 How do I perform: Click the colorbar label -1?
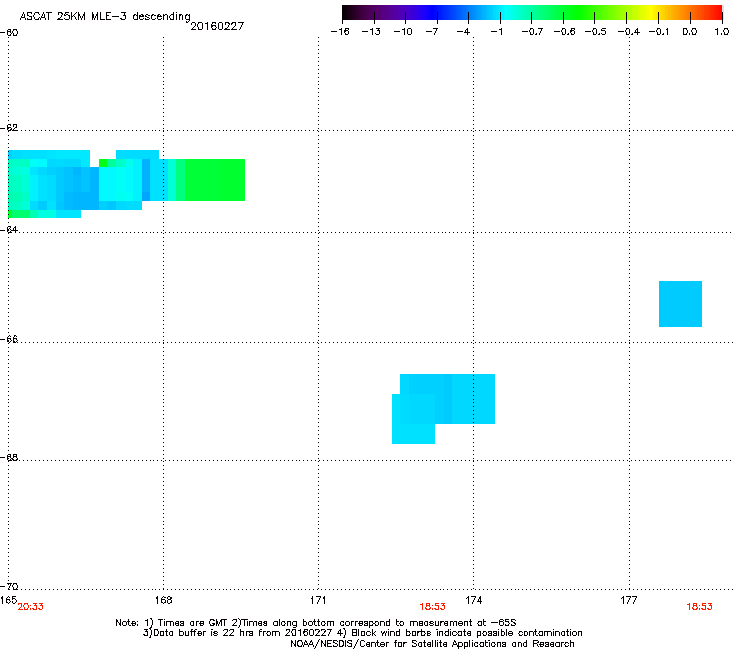click(x=496, y=32)
